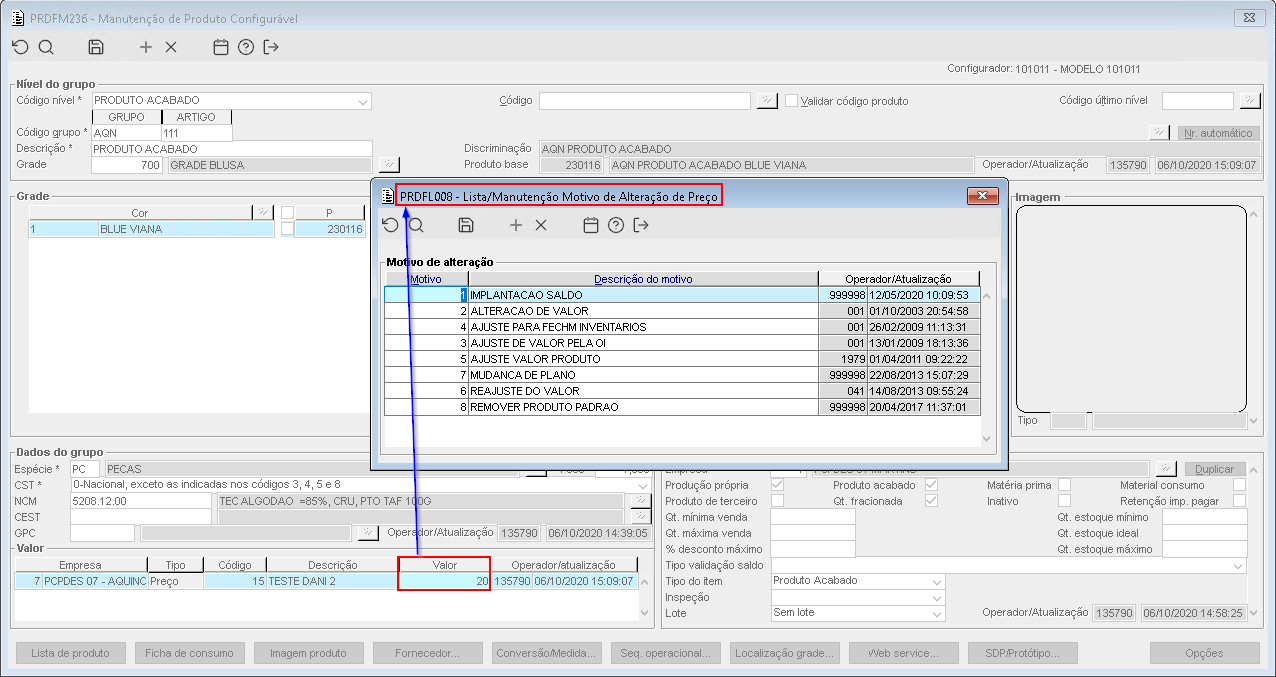This screenshot has height=677, width=1276.
Task: Click the save diskette icon in the PRDFL008 dialog toolbar
Action: click(466, 225)
